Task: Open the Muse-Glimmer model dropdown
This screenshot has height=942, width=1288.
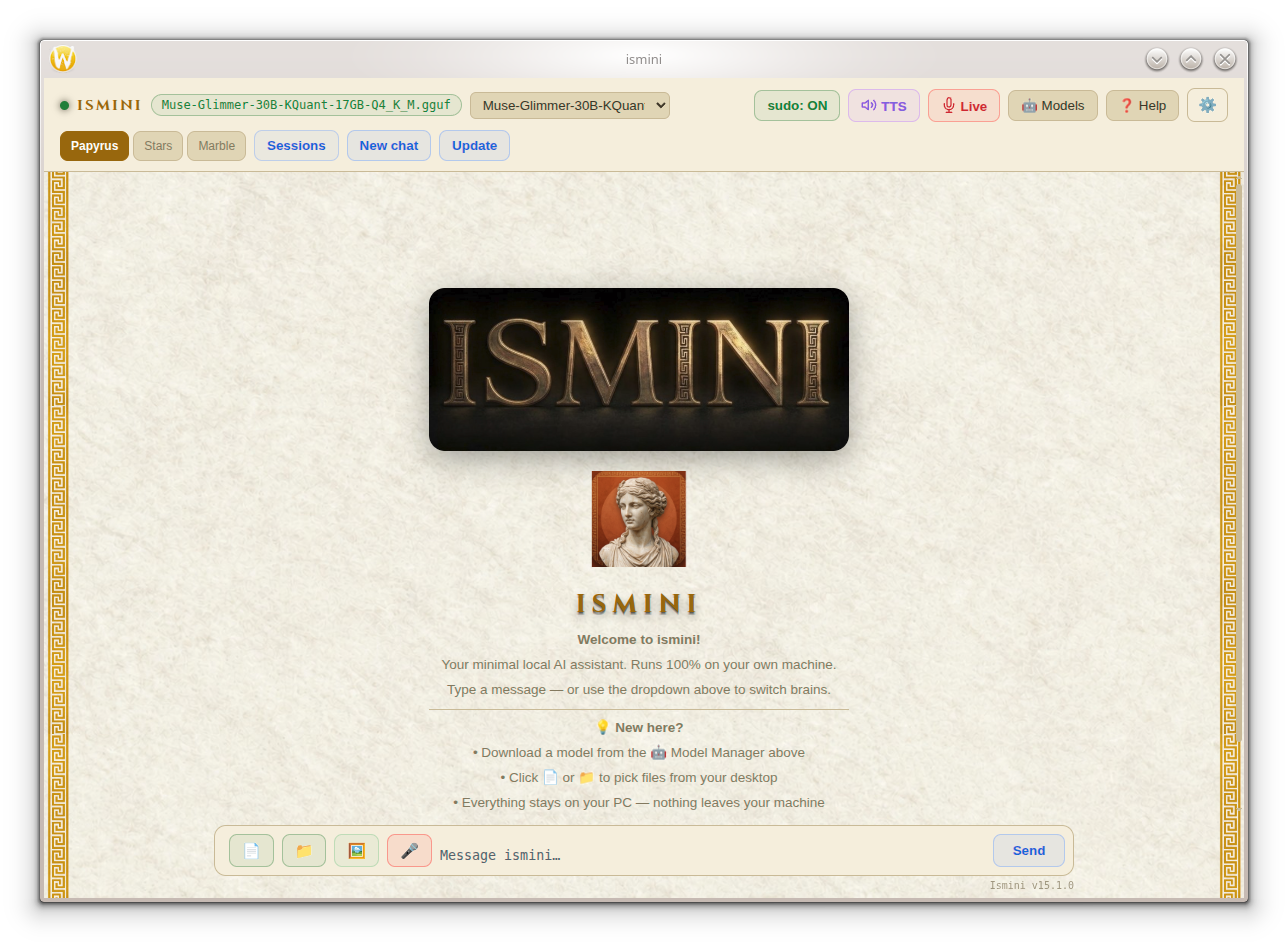Action: click(570, 105)
